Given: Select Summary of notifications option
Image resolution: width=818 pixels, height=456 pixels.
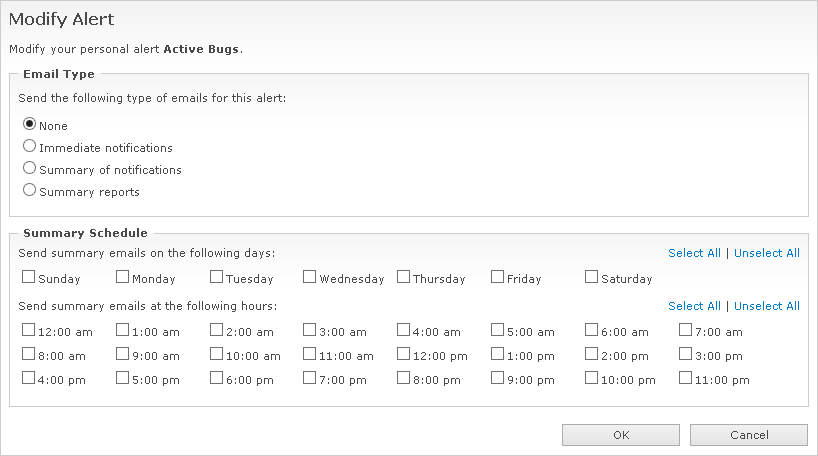Looking at the screenshot, I should 30,169.
